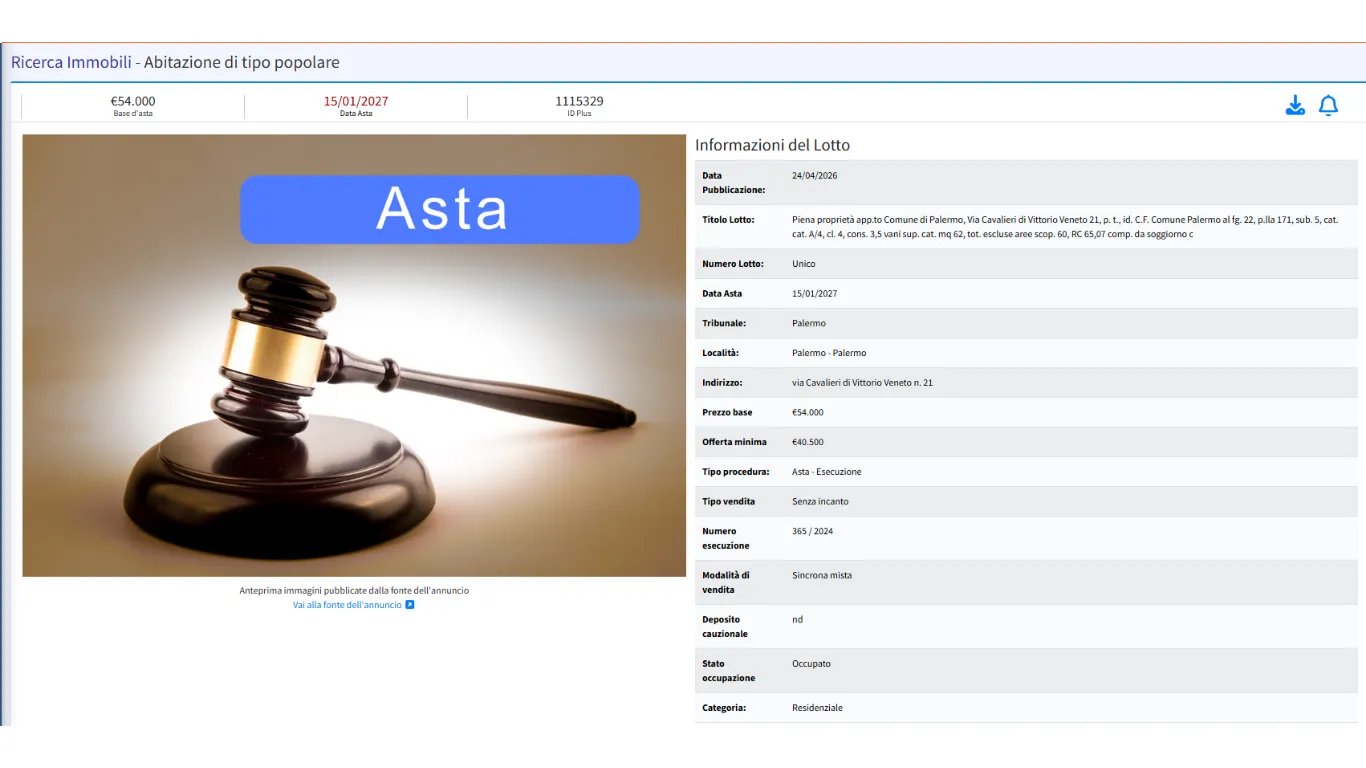
Task: Click the 'Abitazione di tipo popolare' title text
Action: 242,62
